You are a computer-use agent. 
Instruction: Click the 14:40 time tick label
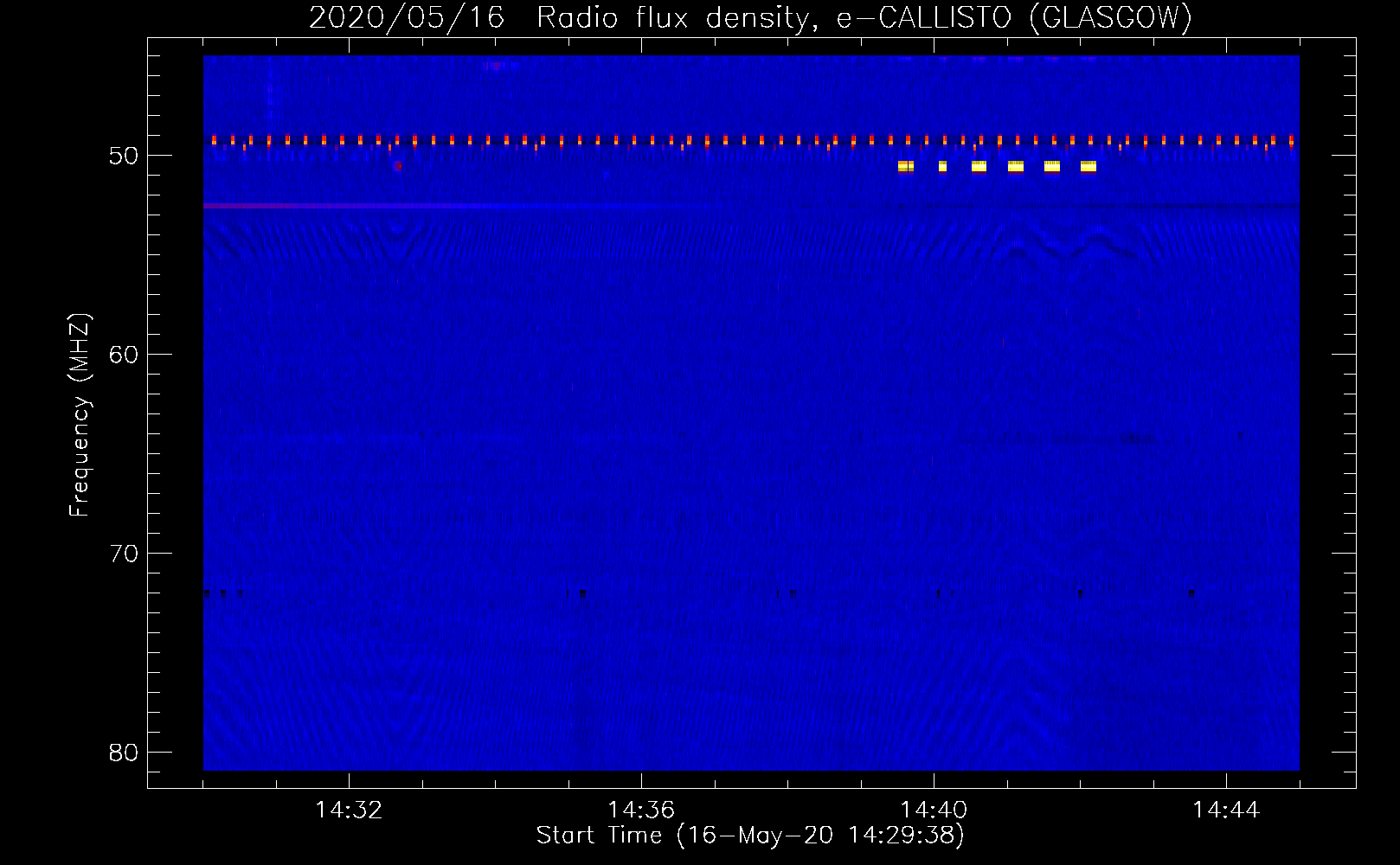coord(934,811)
